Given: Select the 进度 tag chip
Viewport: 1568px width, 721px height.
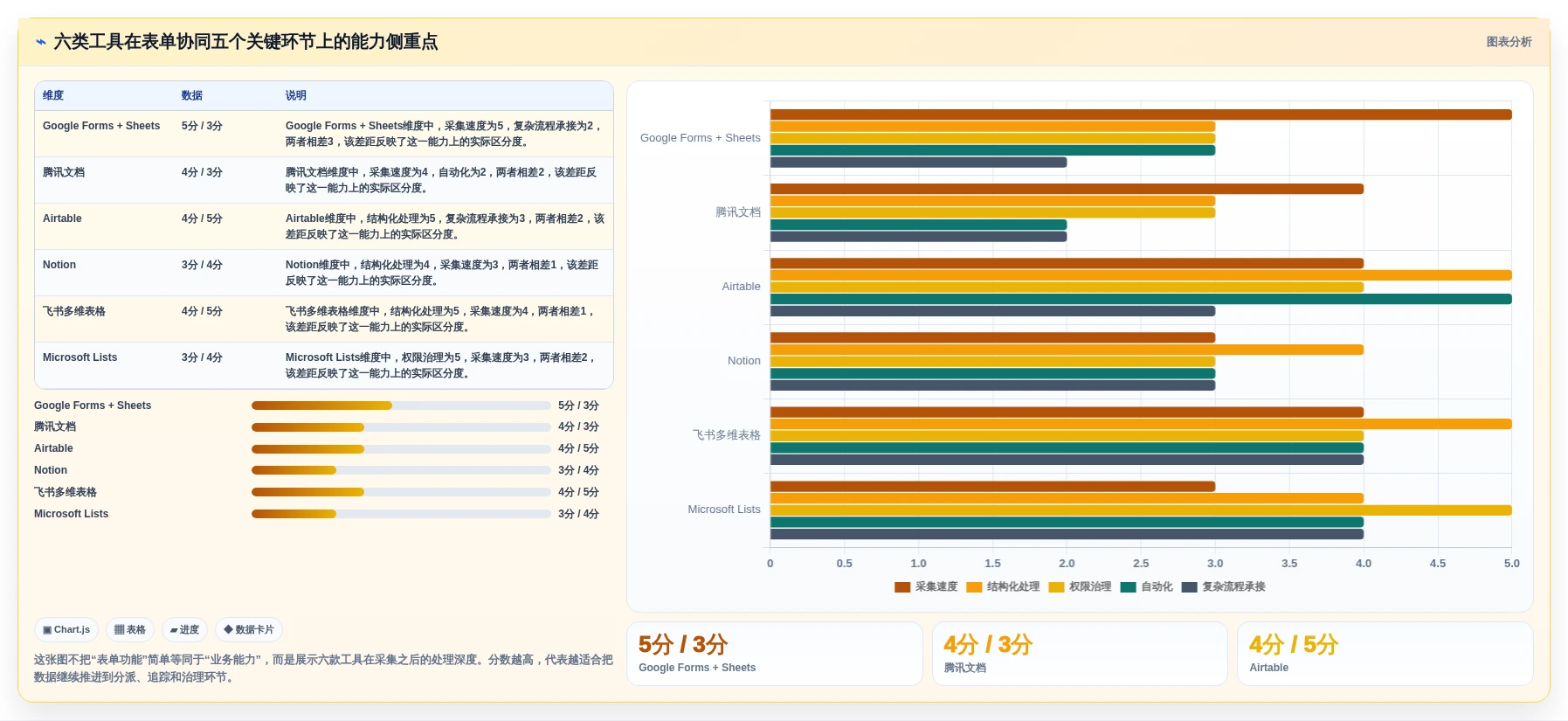Looking at the screenshot, I should [x=184, y=629].
